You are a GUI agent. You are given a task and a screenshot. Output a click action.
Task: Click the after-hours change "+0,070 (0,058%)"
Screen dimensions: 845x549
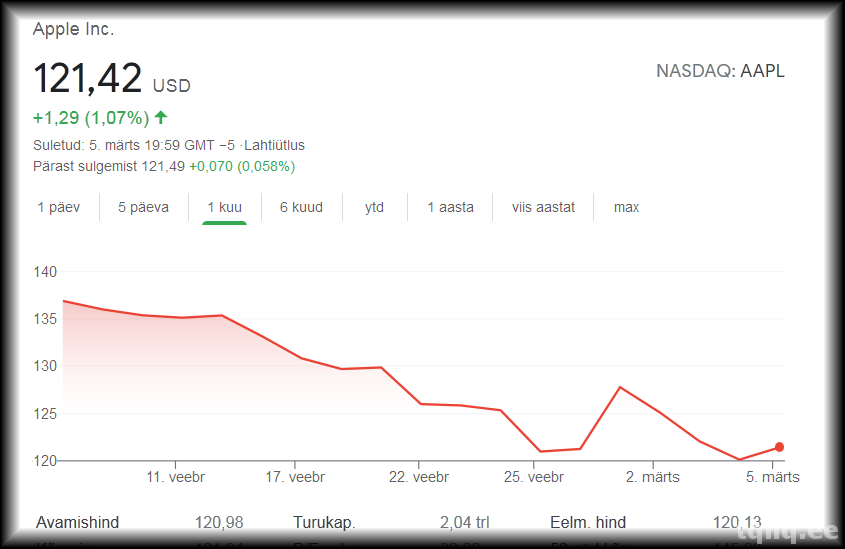pyautogui.click(x=242, y=166)
